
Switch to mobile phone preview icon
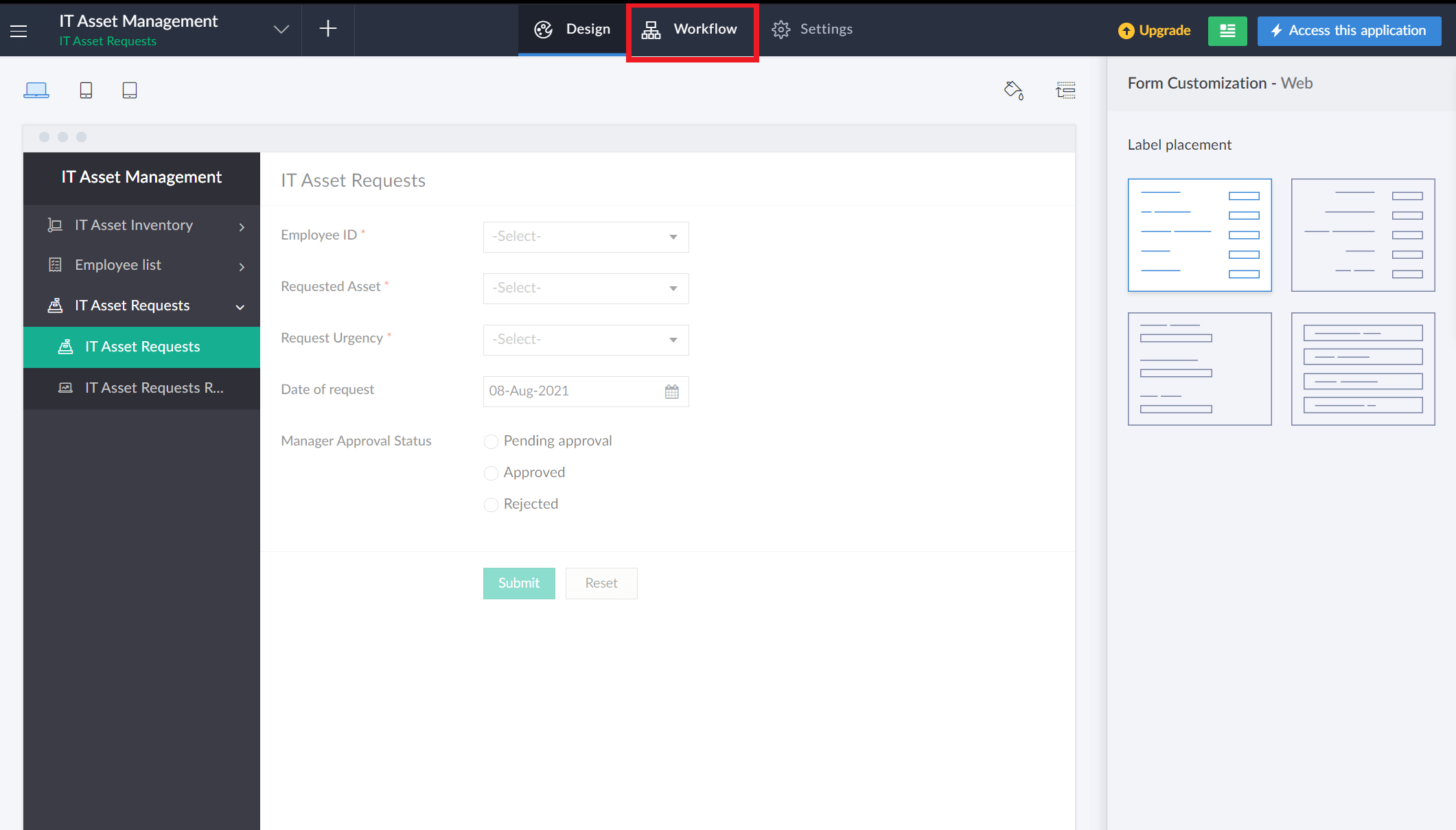[x=86, y=89]
